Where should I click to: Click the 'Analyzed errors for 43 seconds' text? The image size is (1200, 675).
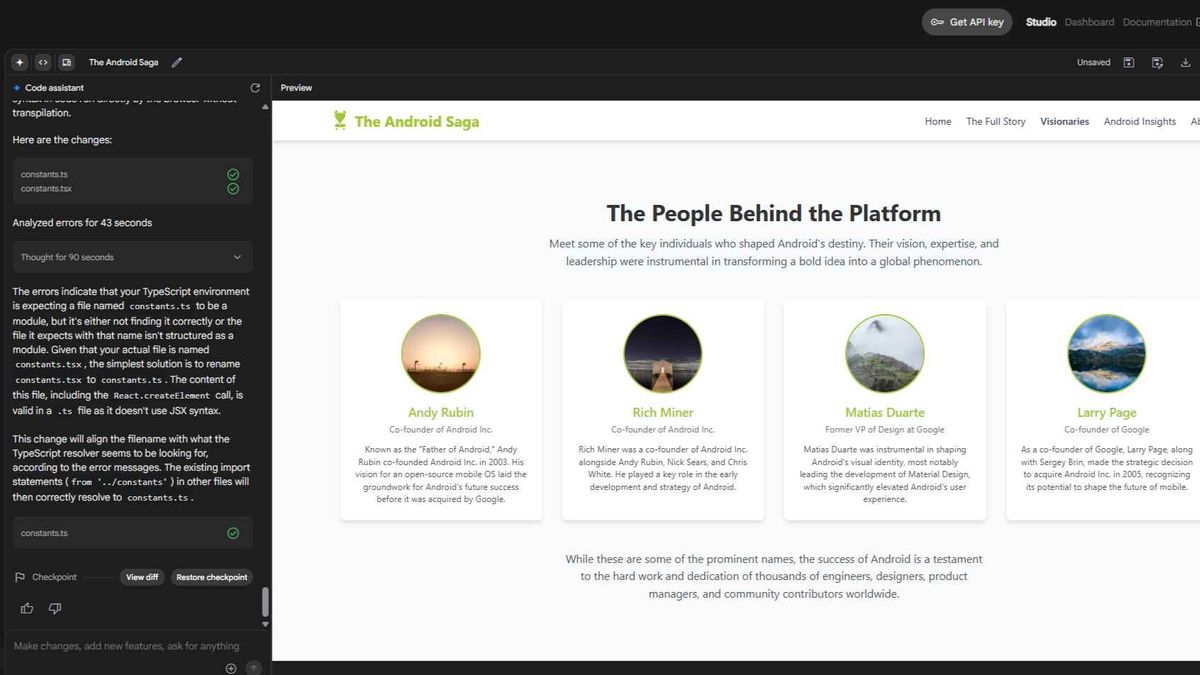click(x=82, y=222)
